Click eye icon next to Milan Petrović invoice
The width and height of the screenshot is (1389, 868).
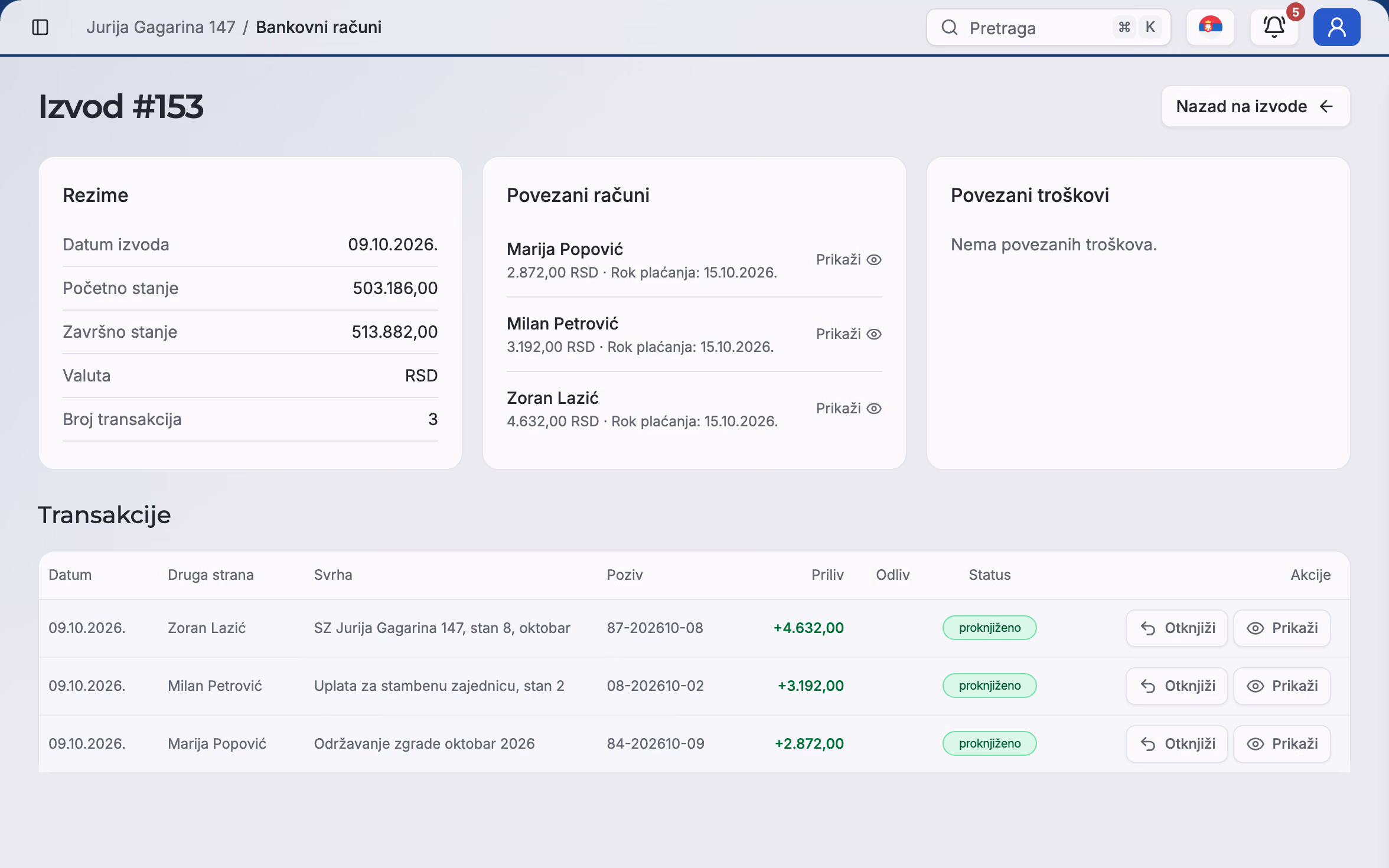[x=874, y=334]
